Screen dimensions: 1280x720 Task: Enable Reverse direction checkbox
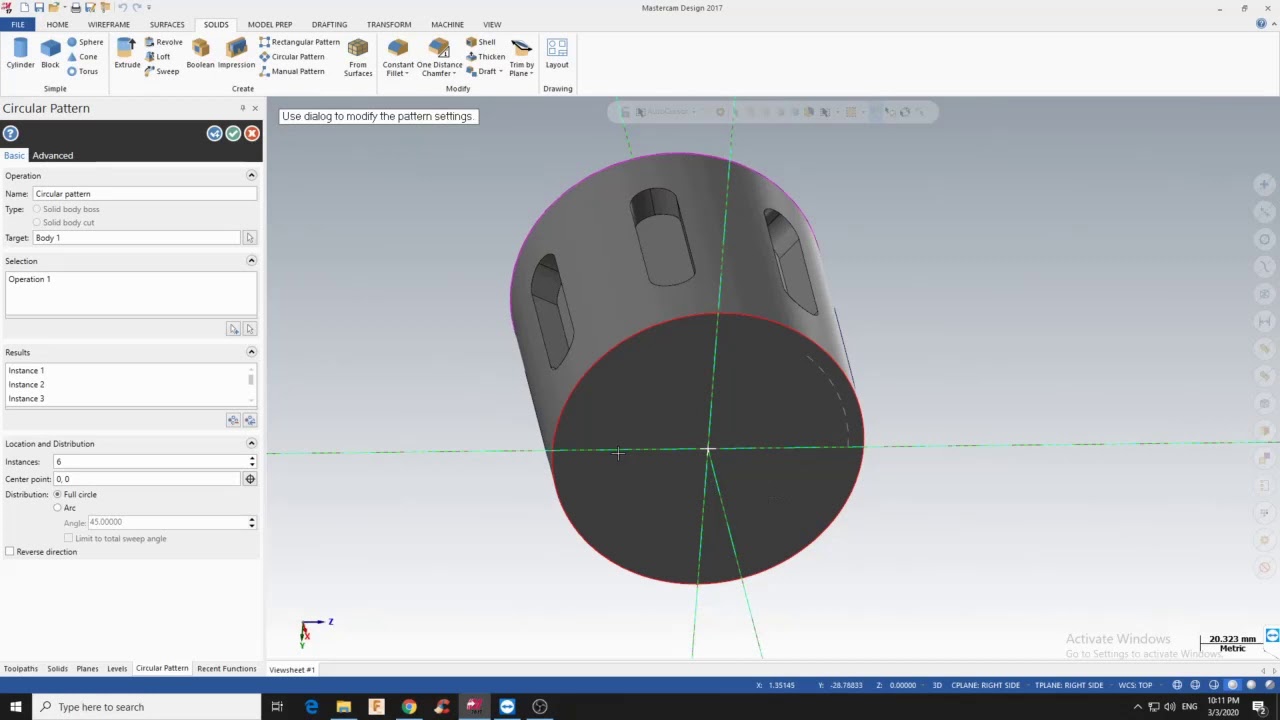point(10,552)
